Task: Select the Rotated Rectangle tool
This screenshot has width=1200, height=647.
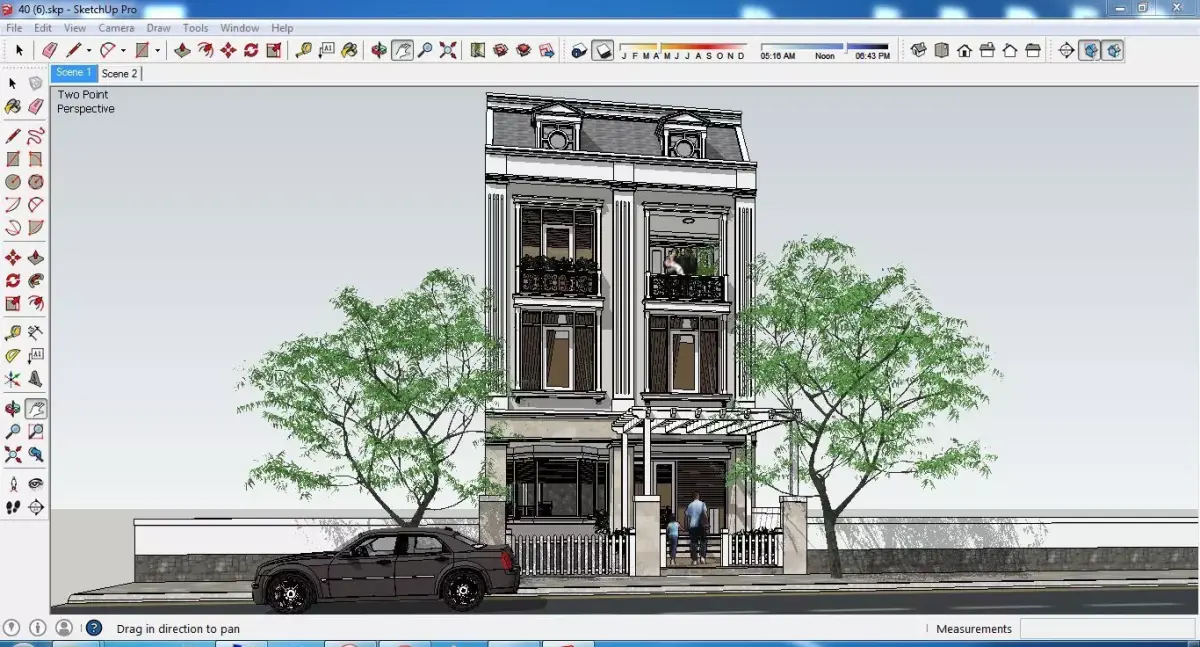Action: [36, 159]
